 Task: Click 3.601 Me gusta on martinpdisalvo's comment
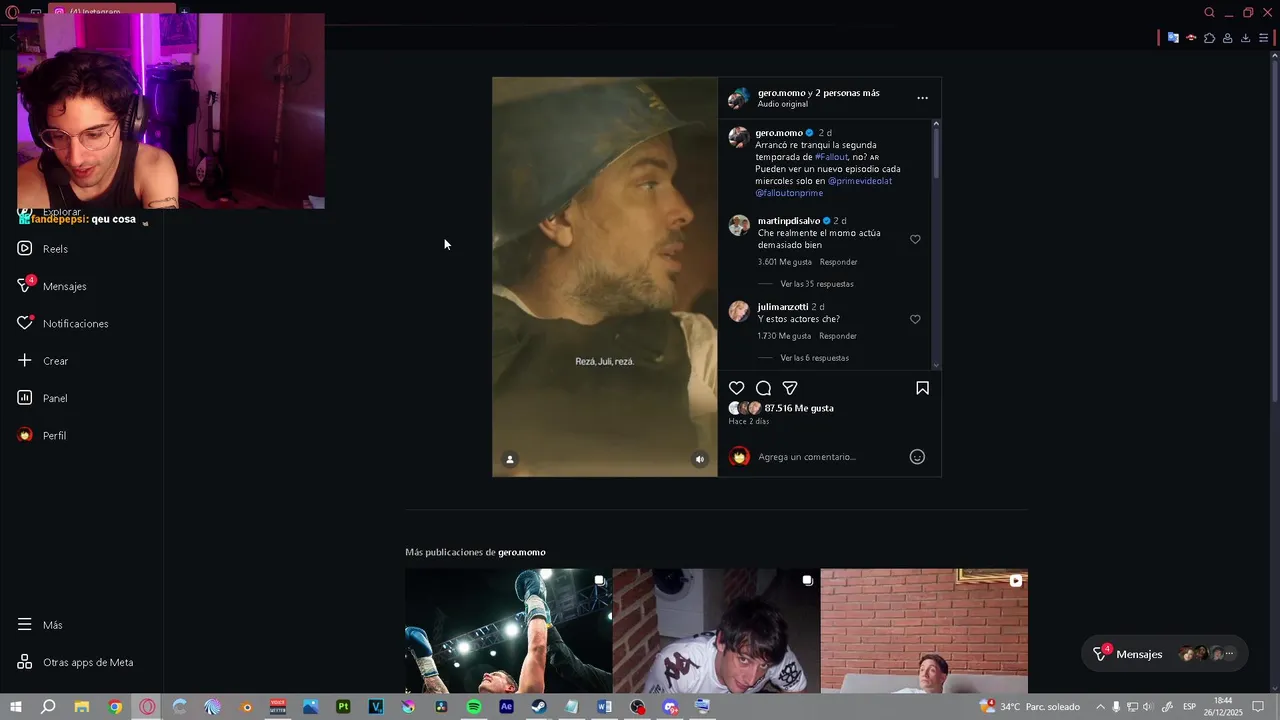pos(785,262)
